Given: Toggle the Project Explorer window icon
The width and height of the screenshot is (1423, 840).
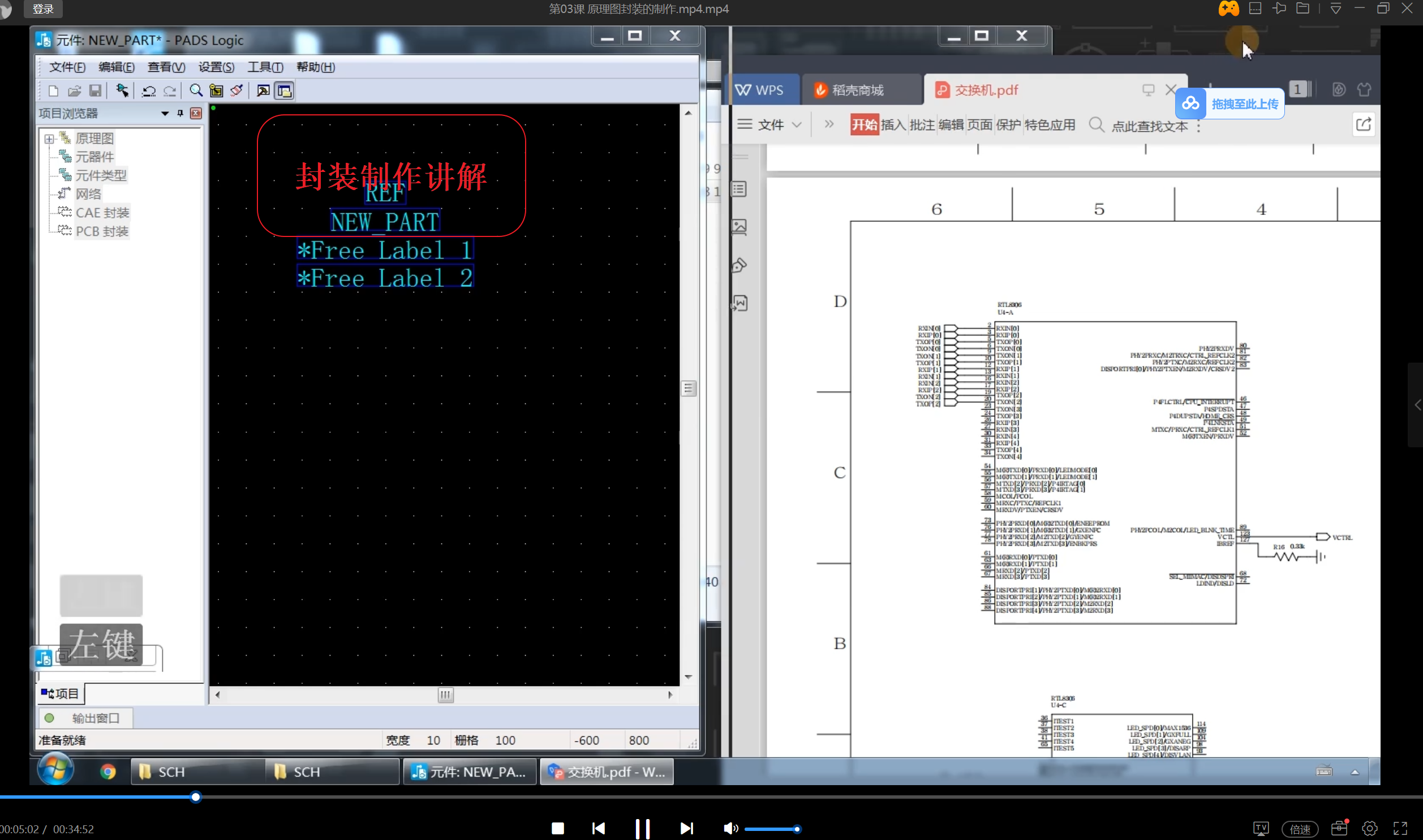Looking at the screenshot, I should pyautogui.click(x=284, y=91).
